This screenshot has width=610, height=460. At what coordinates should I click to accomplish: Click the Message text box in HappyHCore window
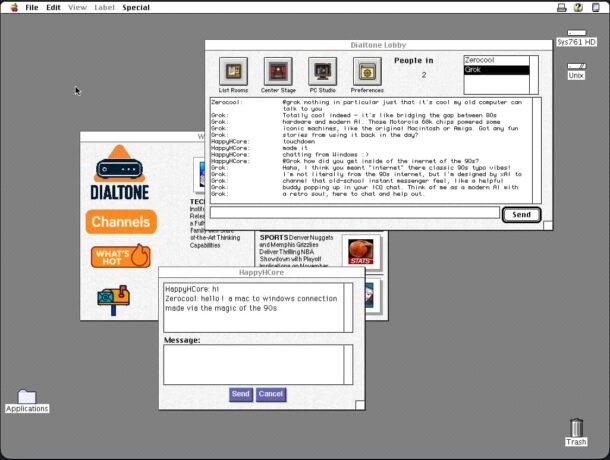(258, 364)
